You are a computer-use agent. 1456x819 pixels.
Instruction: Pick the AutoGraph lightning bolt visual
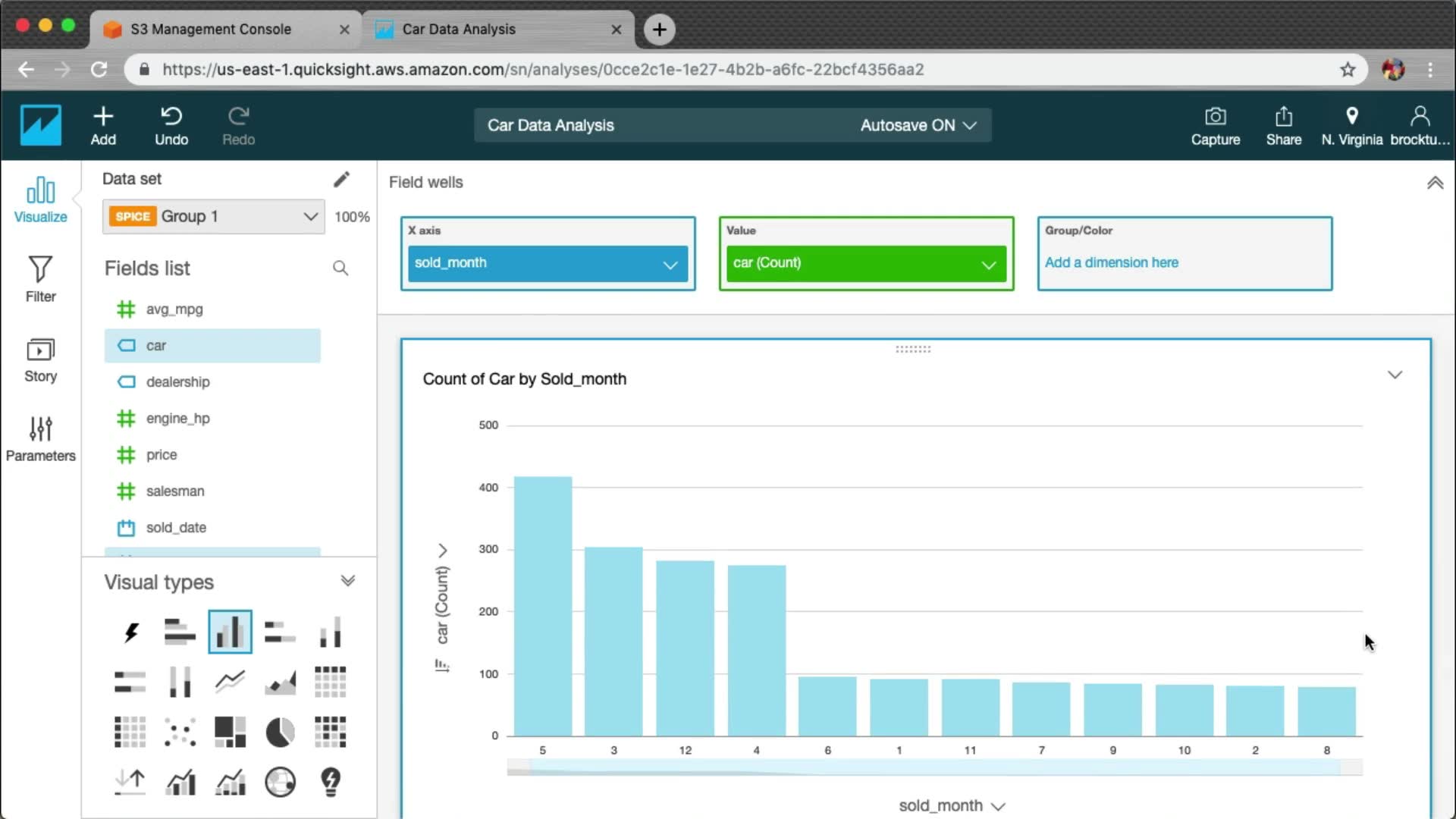(130, 632)
